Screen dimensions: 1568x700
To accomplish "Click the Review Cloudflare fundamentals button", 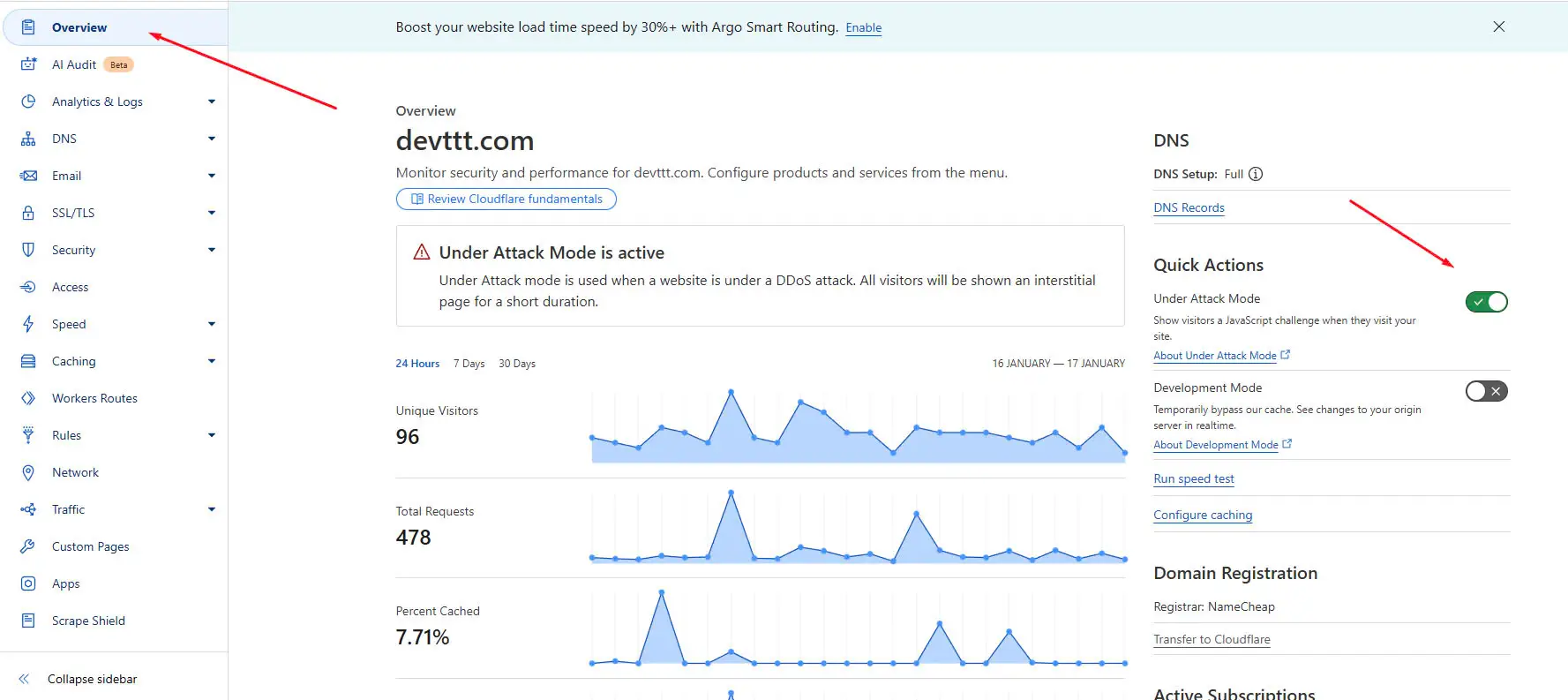I will pos(506,199).
